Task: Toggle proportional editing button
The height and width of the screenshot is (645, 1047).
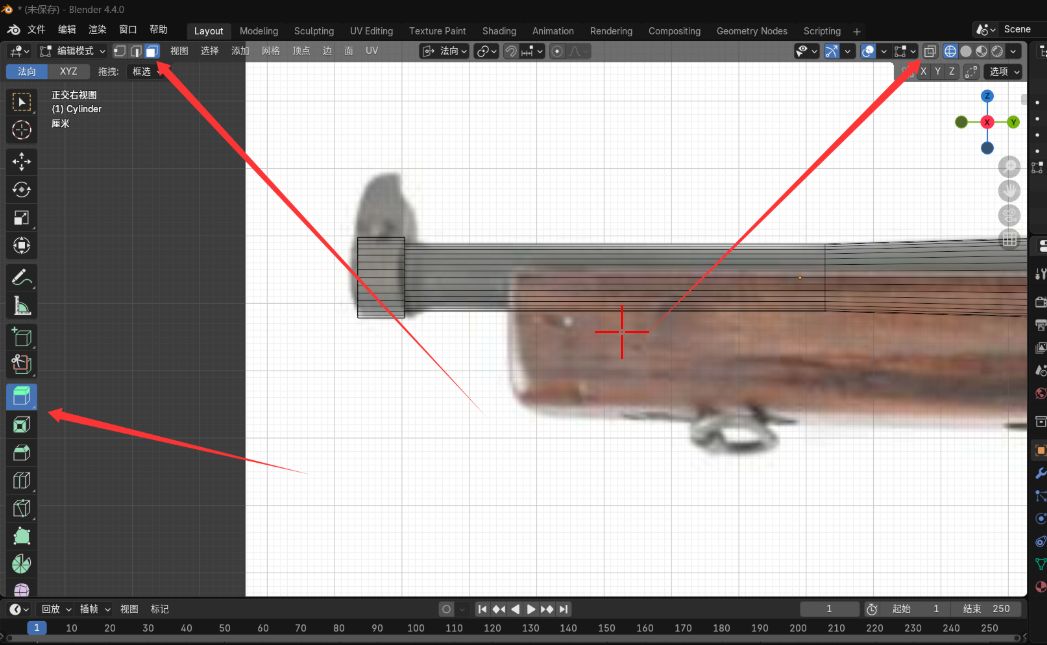Action: pos(557,51)
